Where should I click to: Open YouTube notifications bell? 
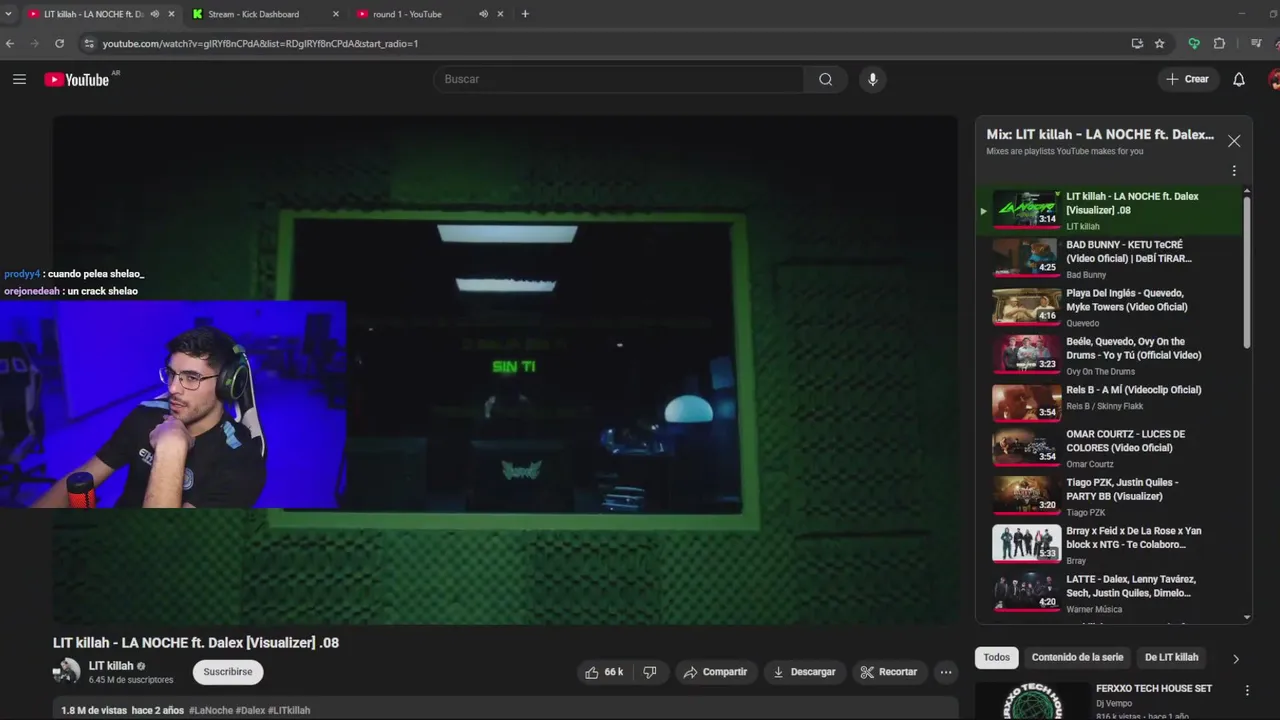tap(1239, 79)
